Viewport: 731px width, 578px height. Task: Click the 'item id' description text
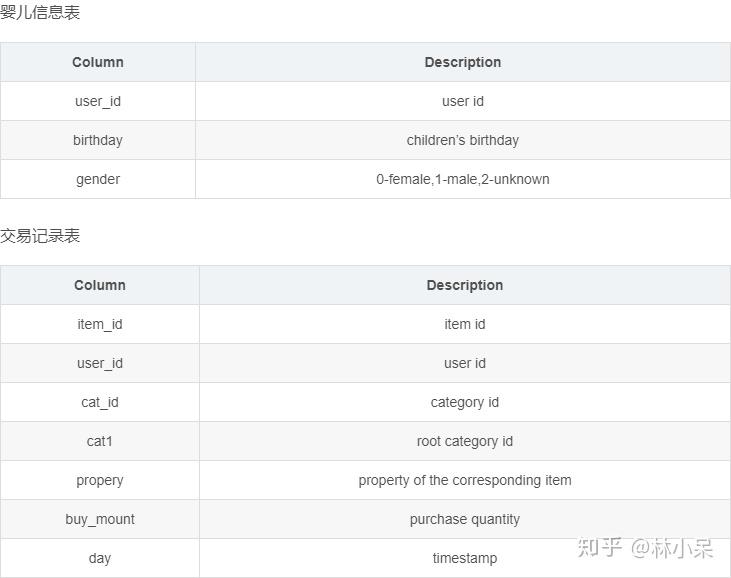(464, 324)
